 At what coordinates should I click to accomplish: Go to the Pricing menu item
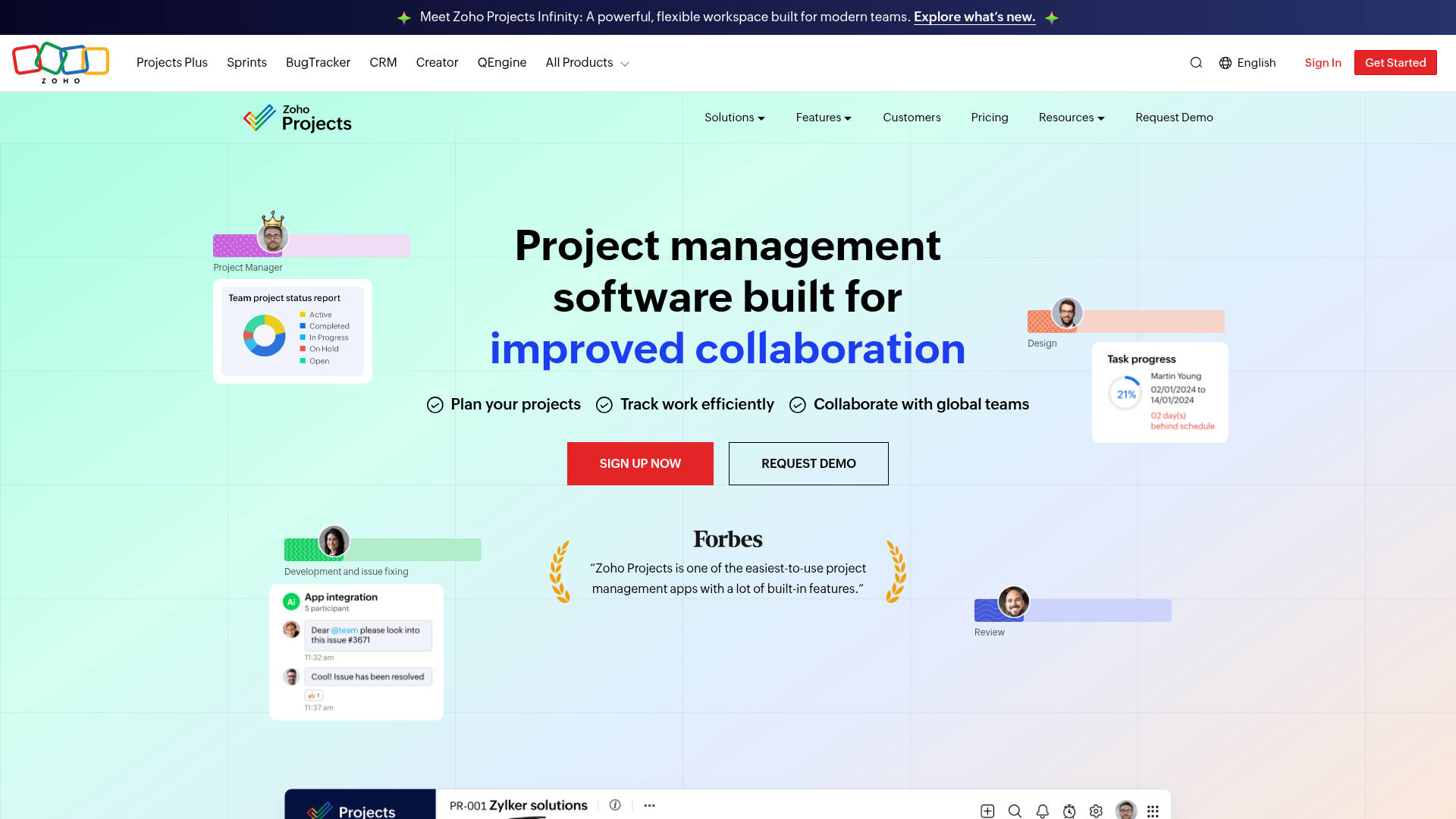point(989,118)
